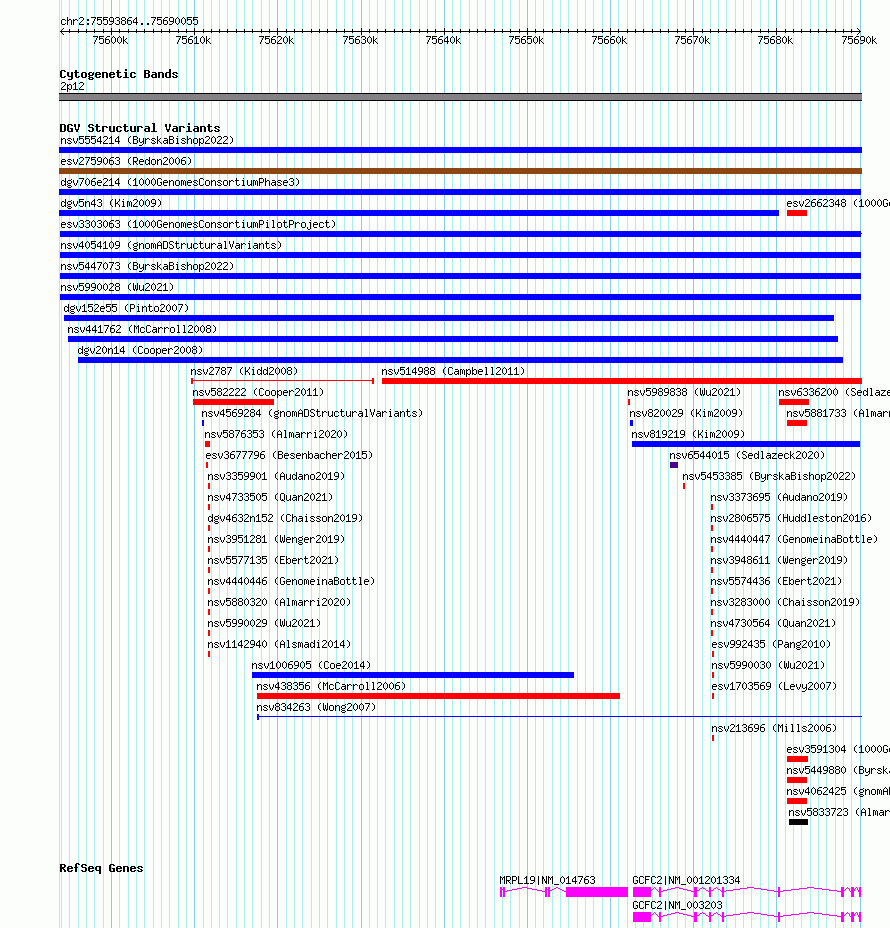890x928 pixels.
Task: Open esv3303063 (1000GenomesConsortiumPilotProject) label
Action: (198, 224)
